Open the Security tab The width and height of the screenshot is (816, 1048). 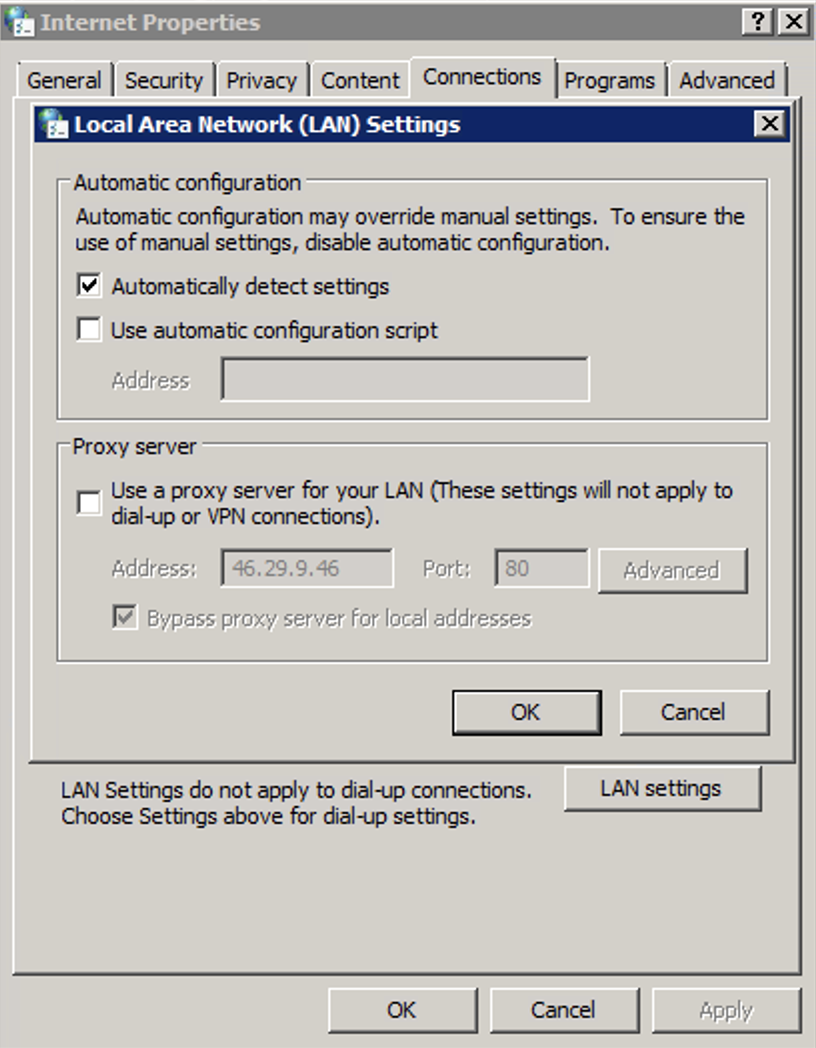click(x=163, y=80)
